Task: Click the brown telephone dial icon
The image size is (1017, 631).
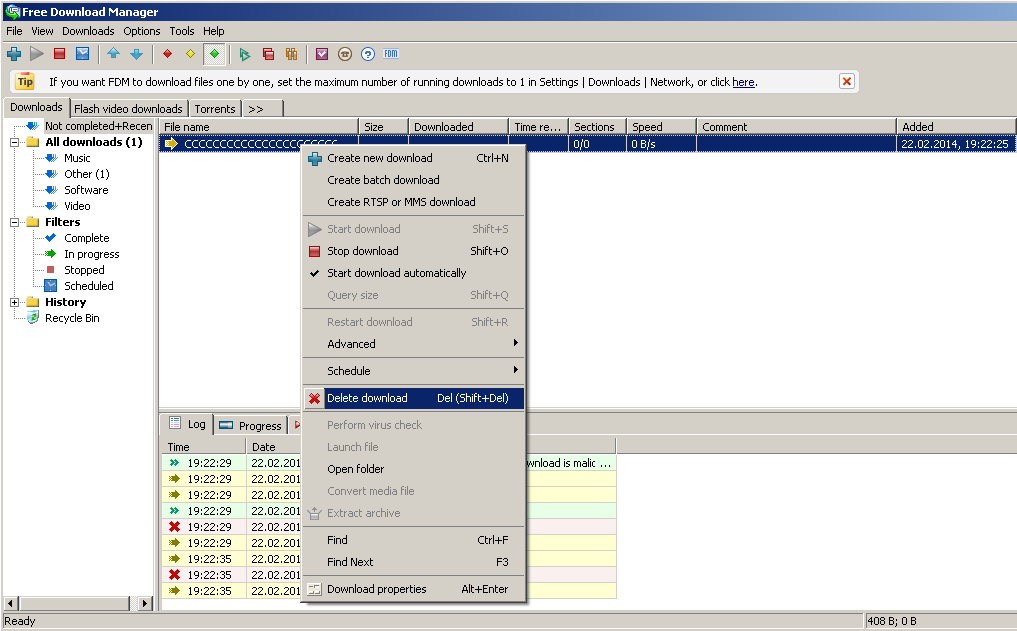Action: click(x=345, y=54)
